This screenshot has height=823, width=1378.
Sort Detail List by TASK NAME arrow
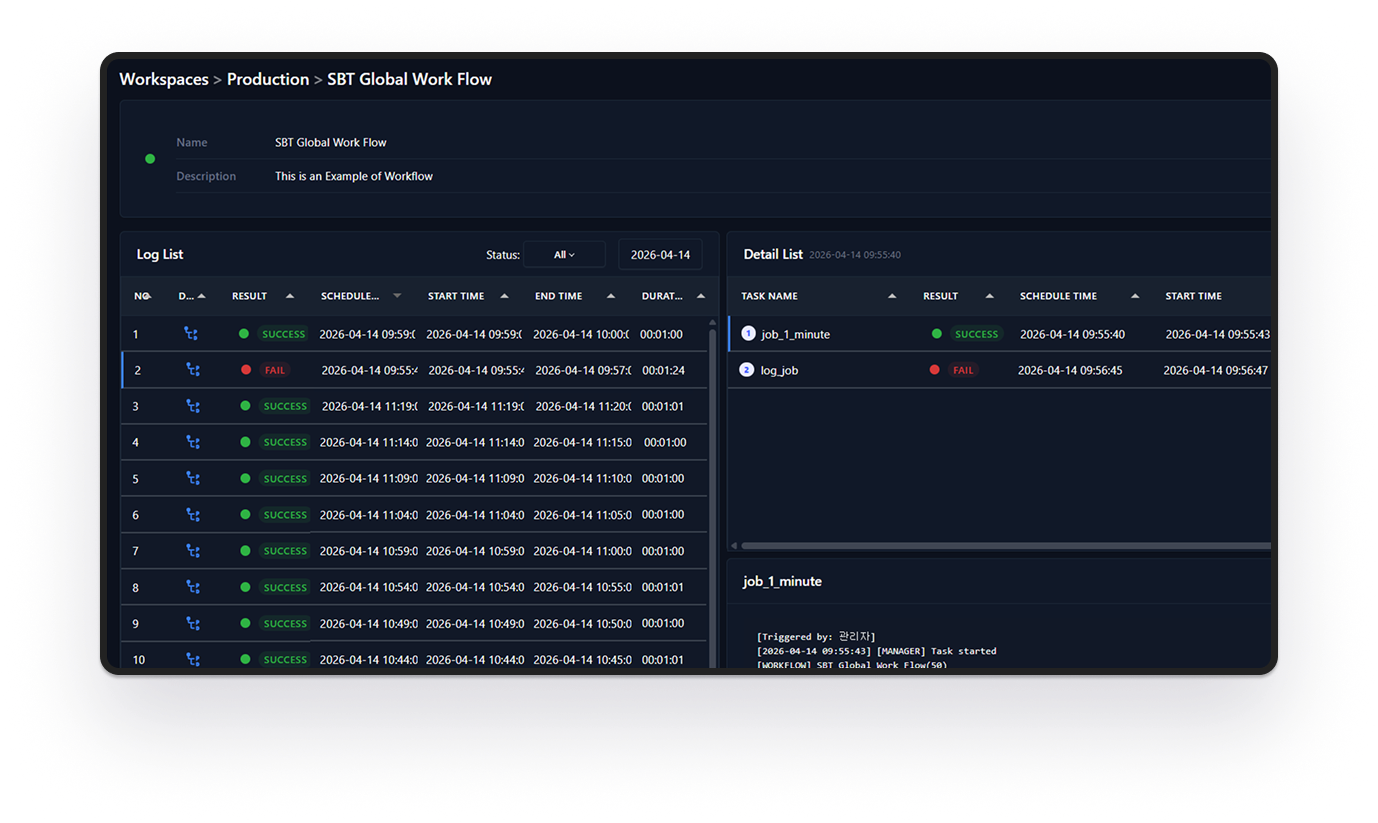[x=892, y=296]
